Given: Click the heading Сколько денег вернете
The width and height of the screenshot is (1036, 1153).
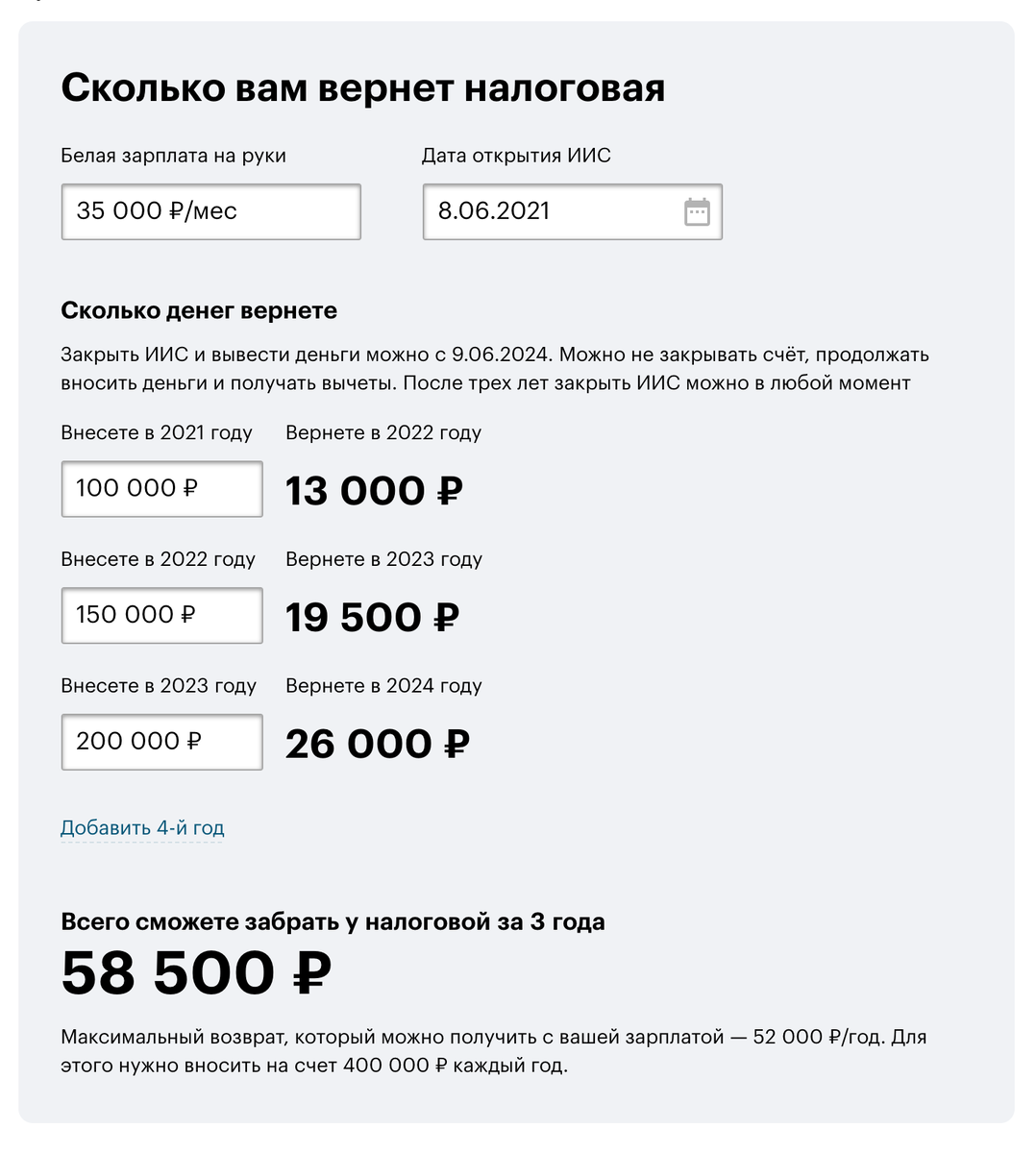Looking at the screenshot, I should [x=180, y=310].
